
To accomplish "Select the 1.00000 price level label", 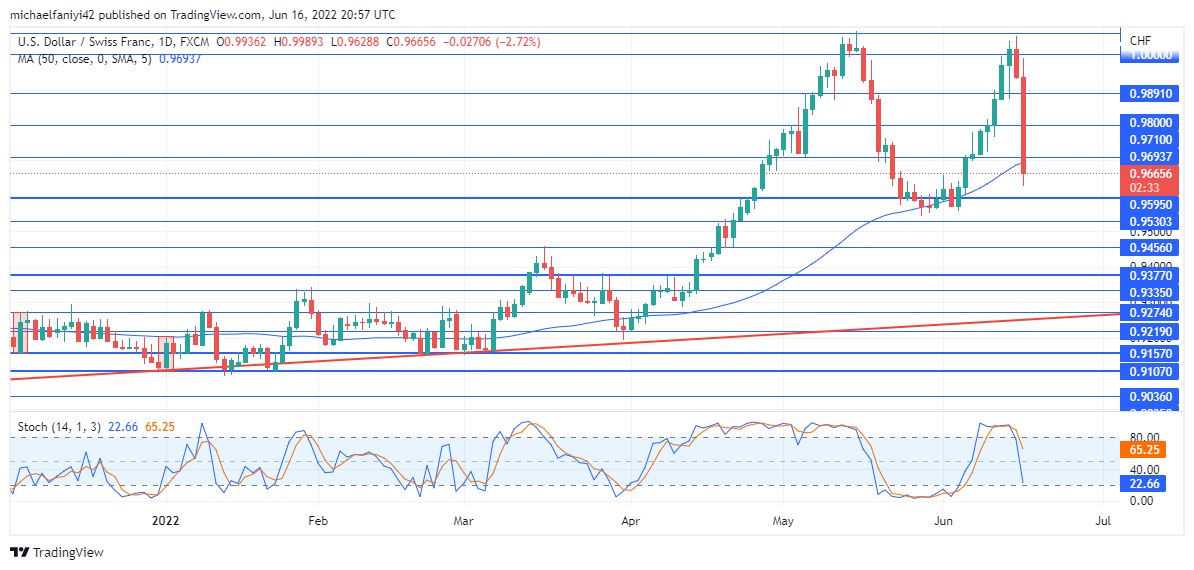I will [x=1152, y=55].
